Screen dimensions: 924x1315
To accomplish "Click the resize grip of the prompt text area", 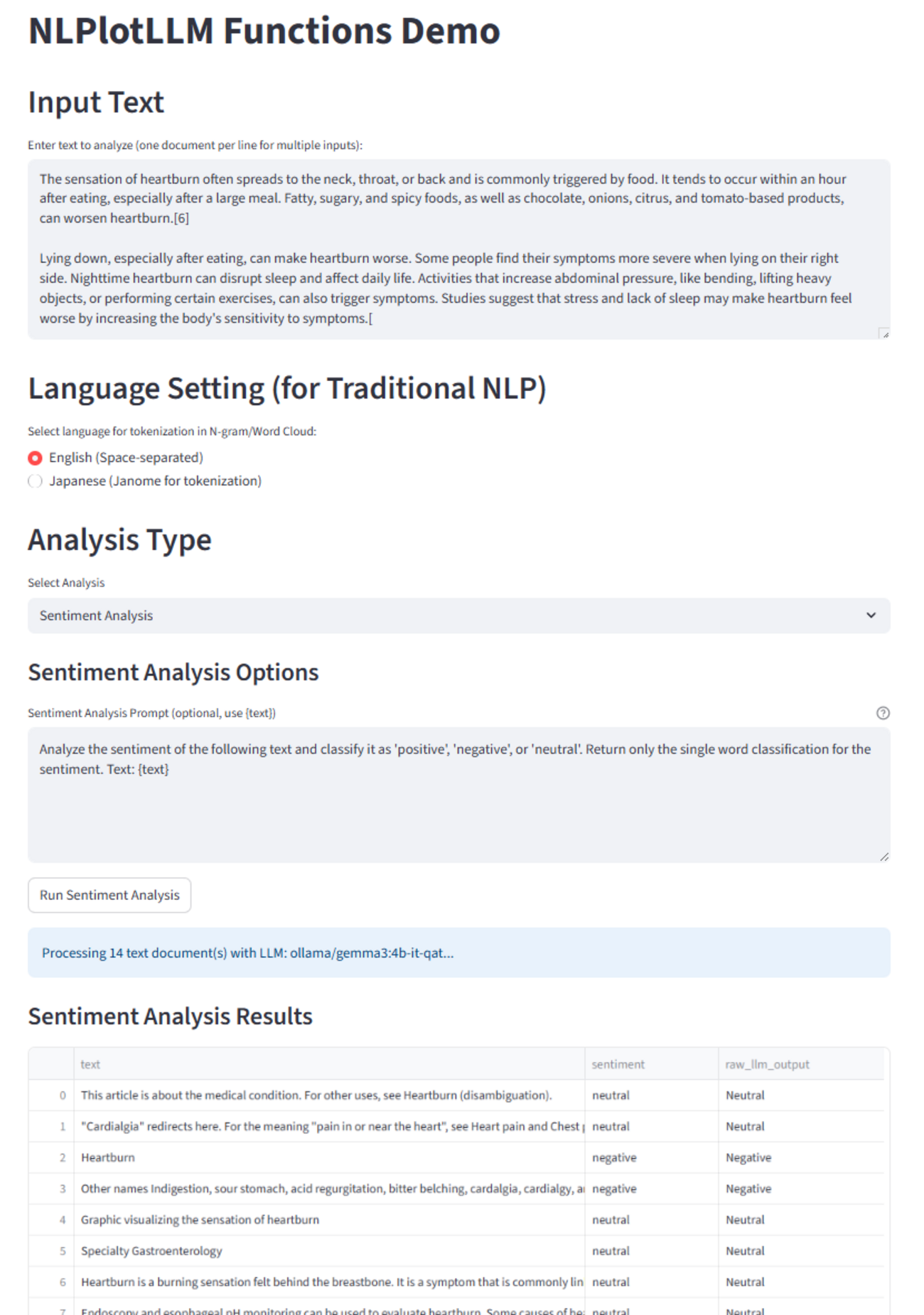I will click(x=884, y=857).
